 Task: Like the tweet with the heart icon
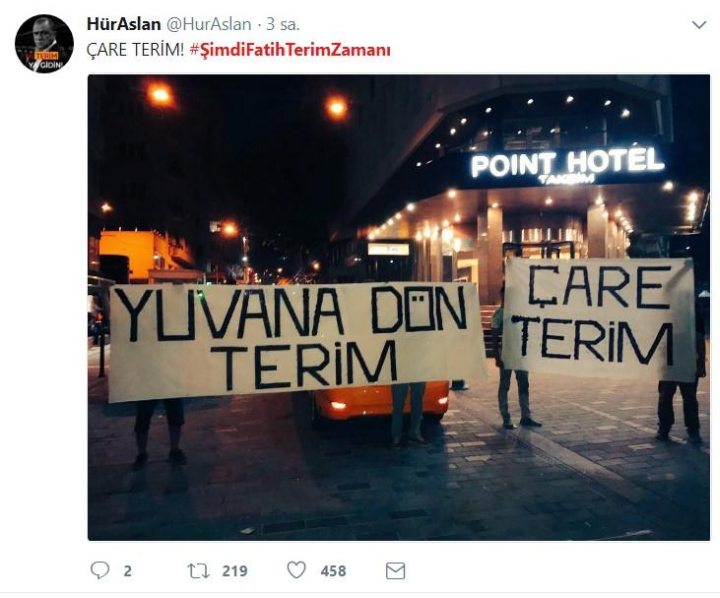[x=296, y=570]
